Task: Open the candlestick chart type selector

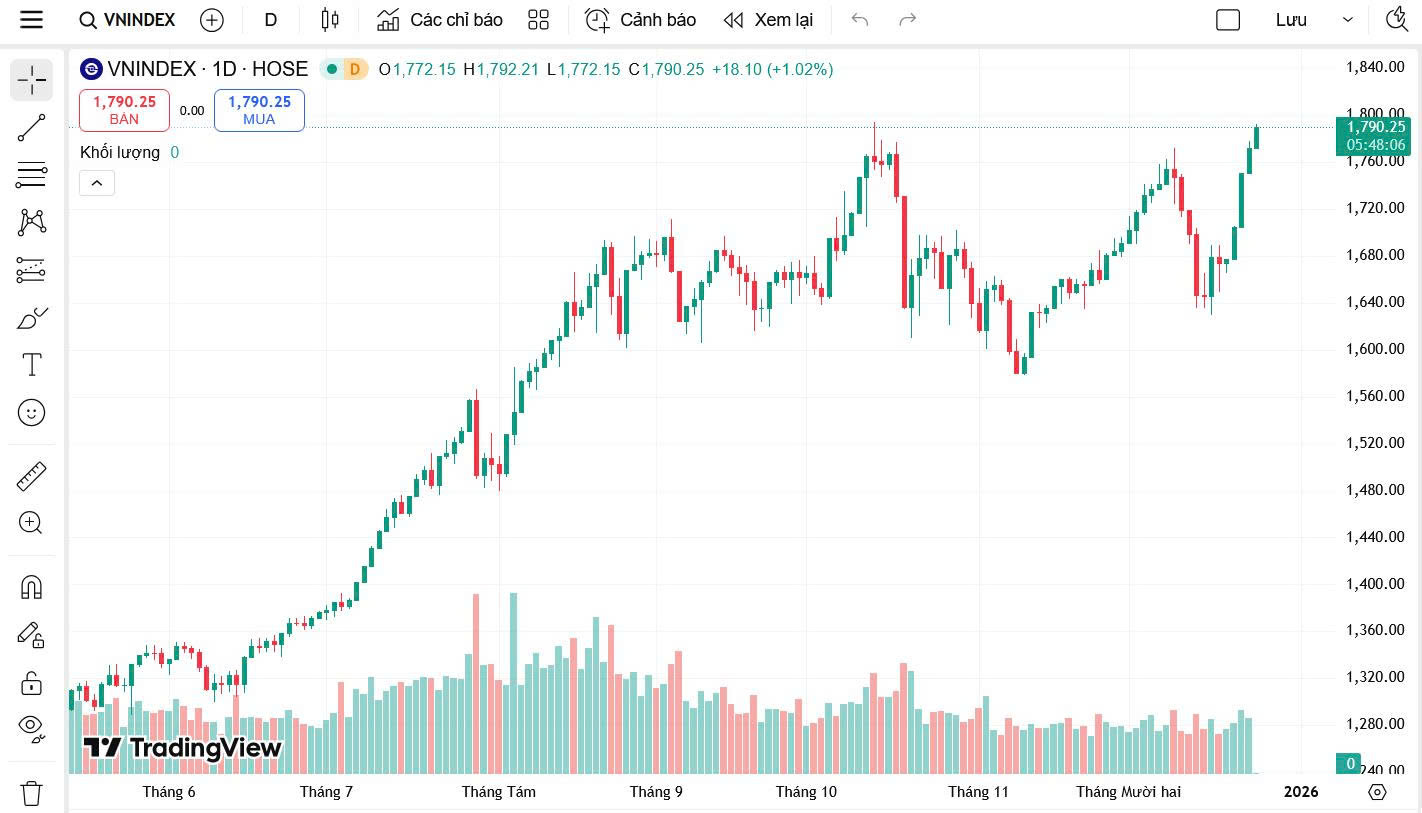Action: [x=330, y=20]
